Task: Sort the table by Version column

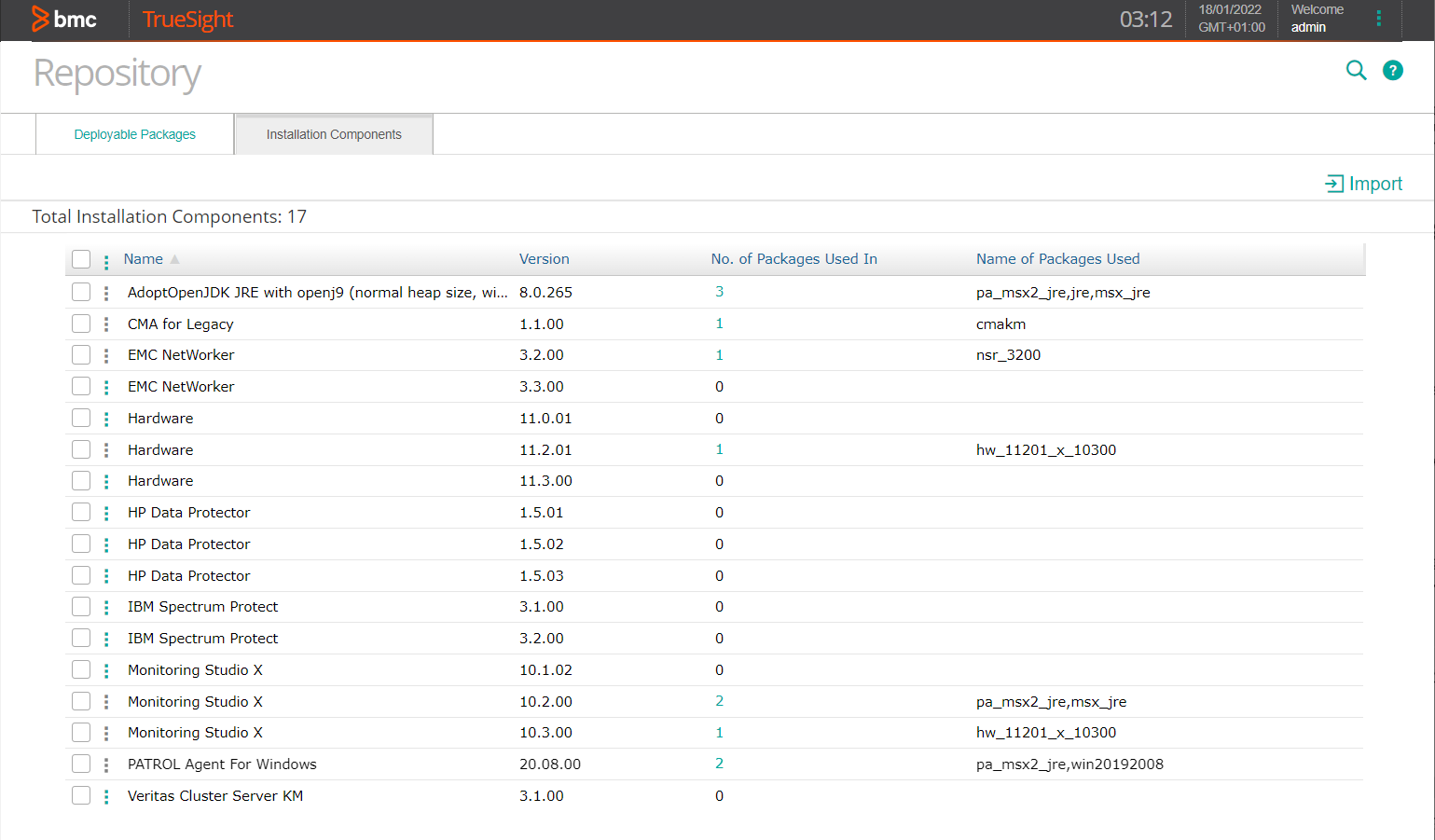Action: click(x=544, y=259)
